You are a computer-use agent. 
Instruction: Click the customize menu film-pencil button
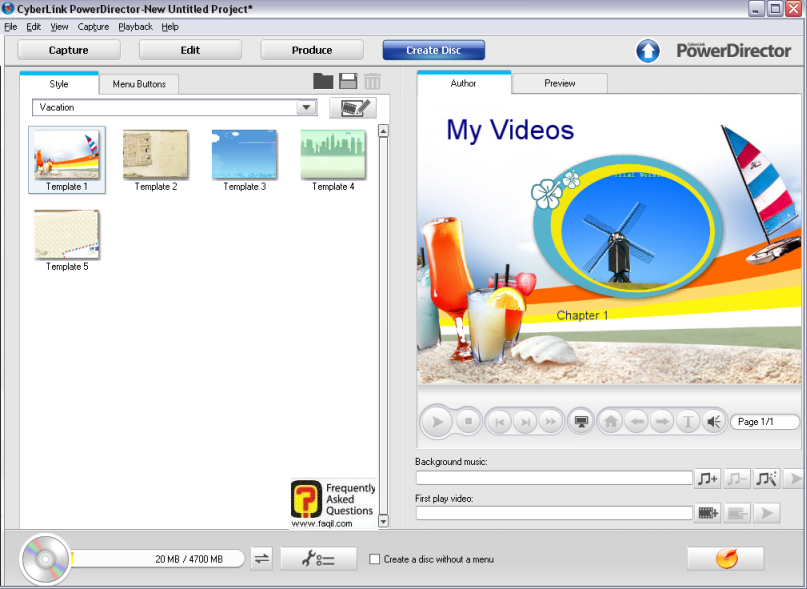click(x=353, y=108)
